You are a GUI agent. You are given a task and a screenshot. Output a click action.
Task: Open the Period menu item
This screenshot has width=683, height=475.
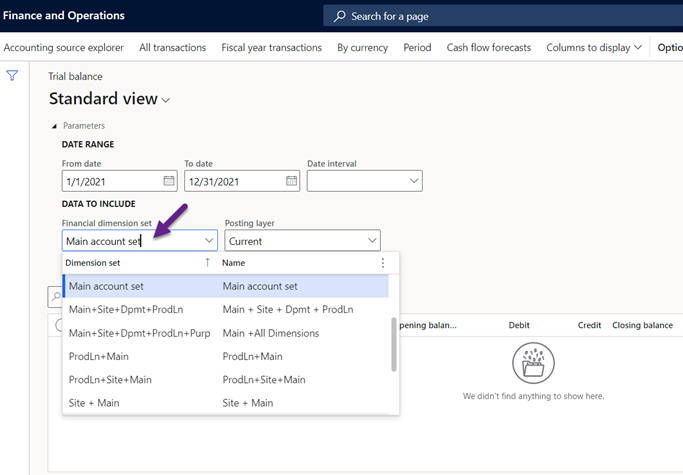coord(417,48)
